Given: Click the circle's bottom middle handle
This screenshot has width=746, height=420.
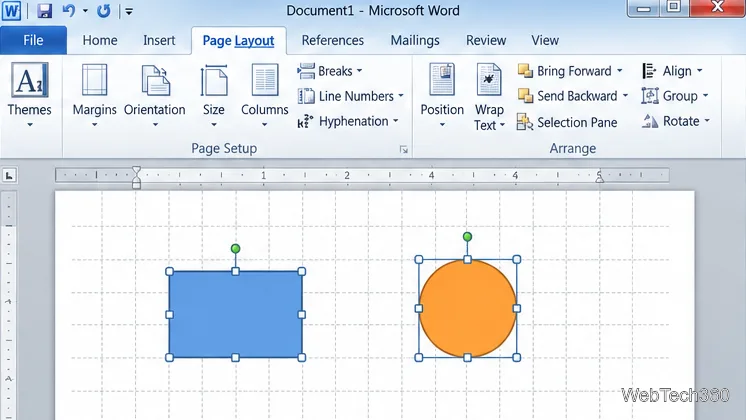Looking at the screenshot, I should [x=467, y=357].
